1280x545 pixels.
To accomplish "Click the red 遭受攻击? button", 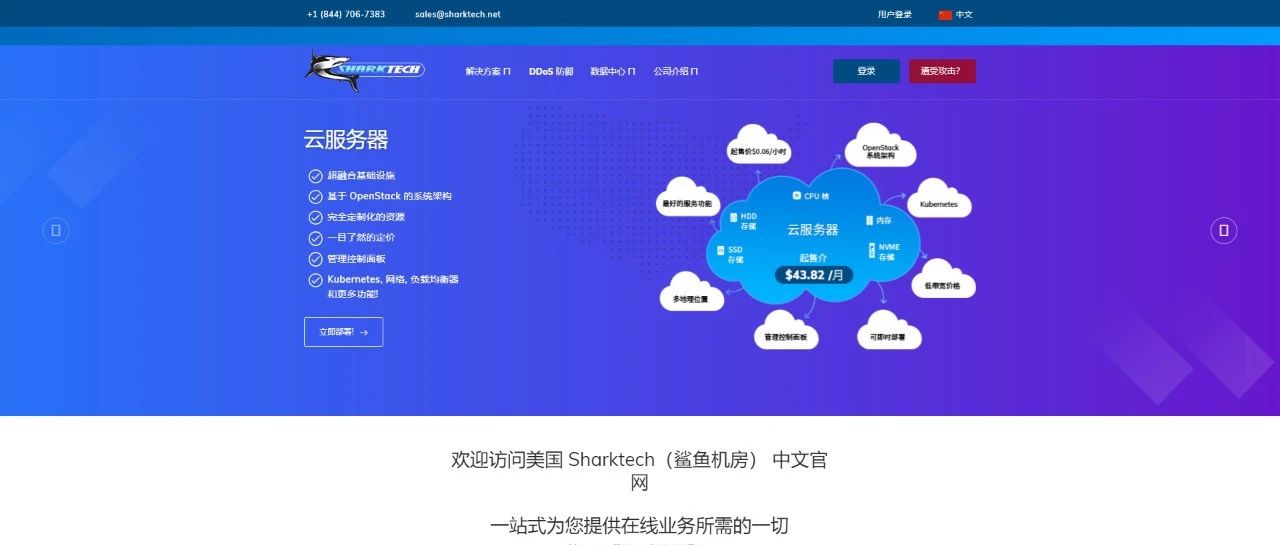I will pos(942,71).
